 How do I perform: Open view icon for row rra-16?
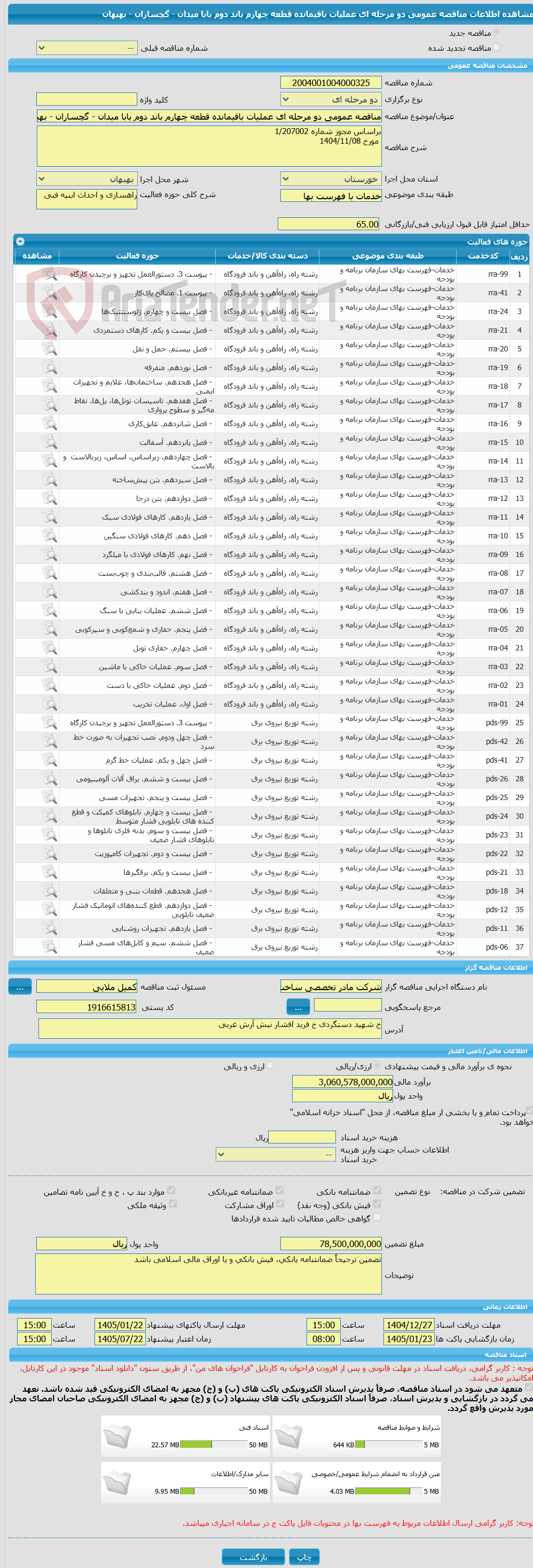49,423
